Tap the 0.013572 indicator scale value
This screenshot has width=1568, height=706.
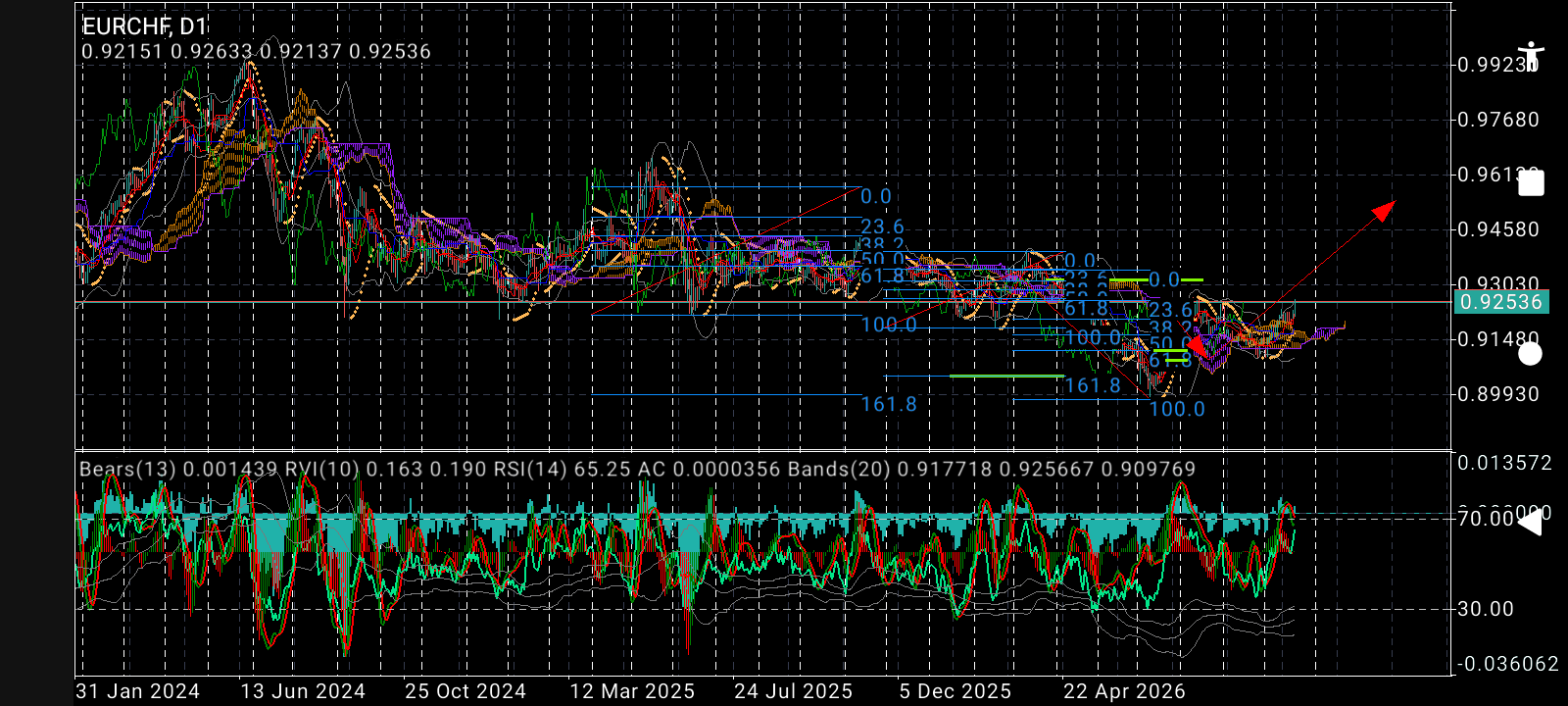pos(1506,463)
